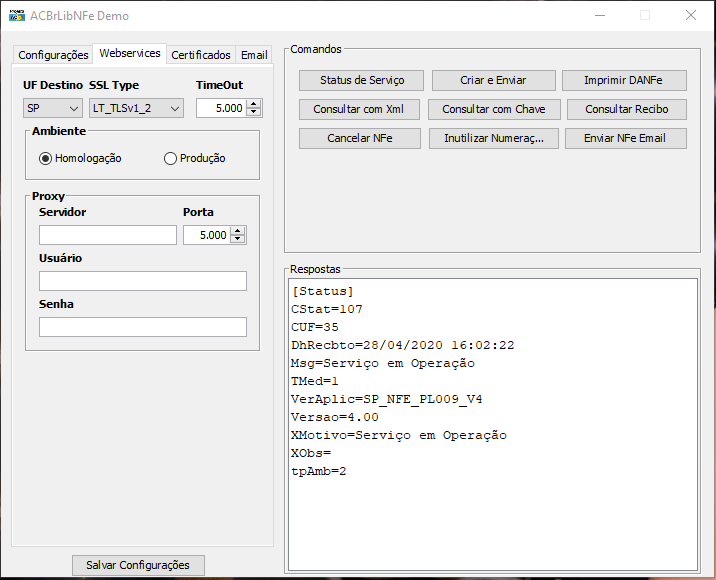Click the Cancelar NFe button
This screenshot has height=580, width=716.
360,138
